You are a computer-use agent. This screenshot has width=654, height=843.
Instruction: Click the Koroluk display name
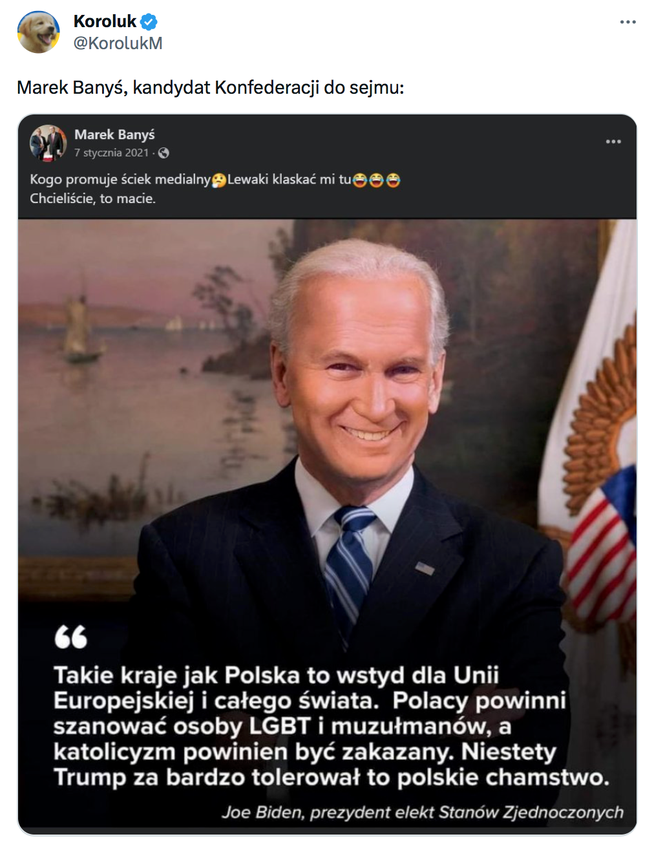pyautogui.click(x=105, y=22)
